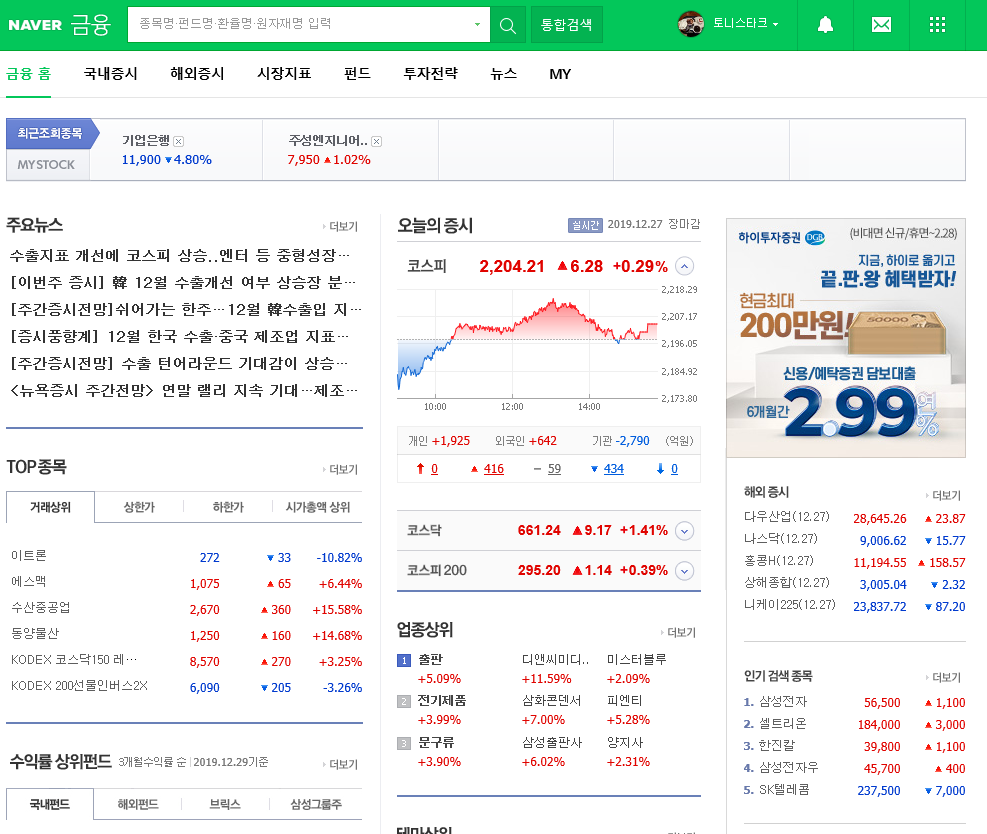The width and height of the screenshot is (987, 834).
Task: Open the 이트론 stock row
Action: tap(186, 557)
